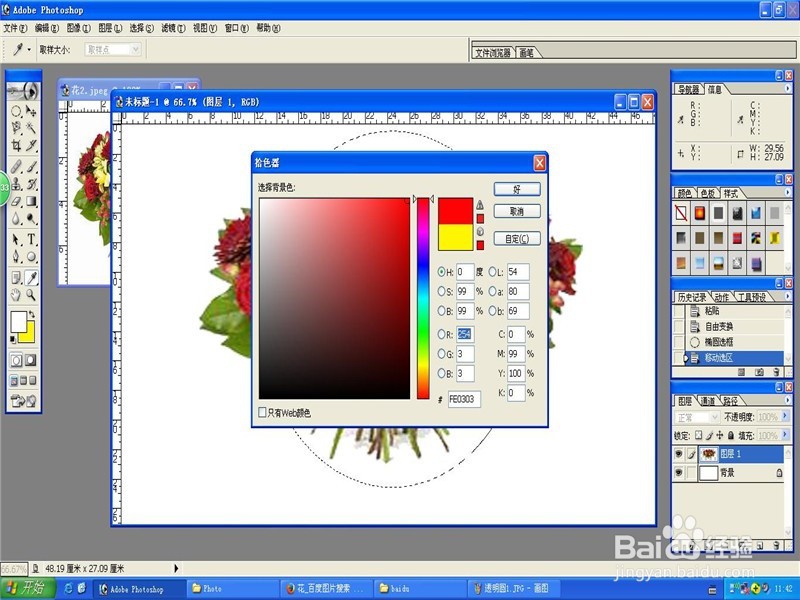
Task: Switch to the 通道 Channels tab
Action: [x=707, y=401]
